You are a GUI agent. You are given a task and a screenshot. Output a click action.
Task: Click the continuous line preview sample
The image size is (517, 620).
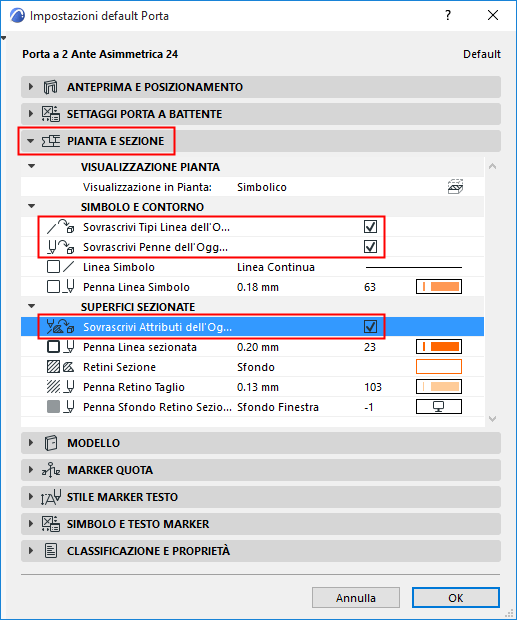click(x=414, y=267)
